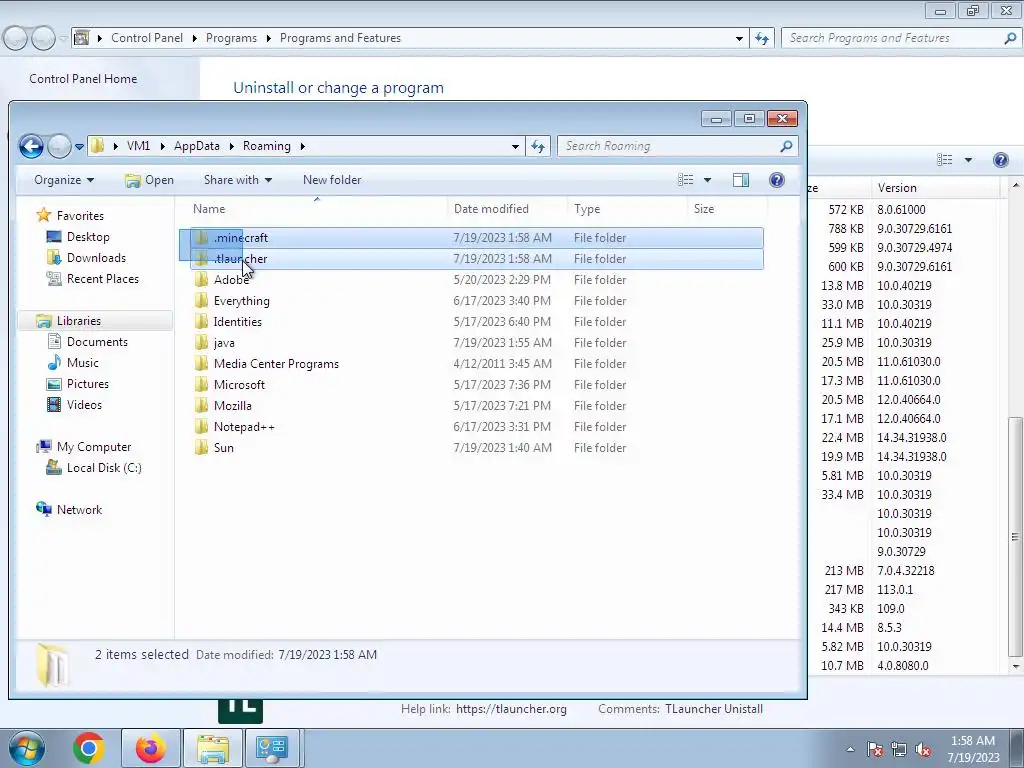Open the Share with dropdown

238,180
